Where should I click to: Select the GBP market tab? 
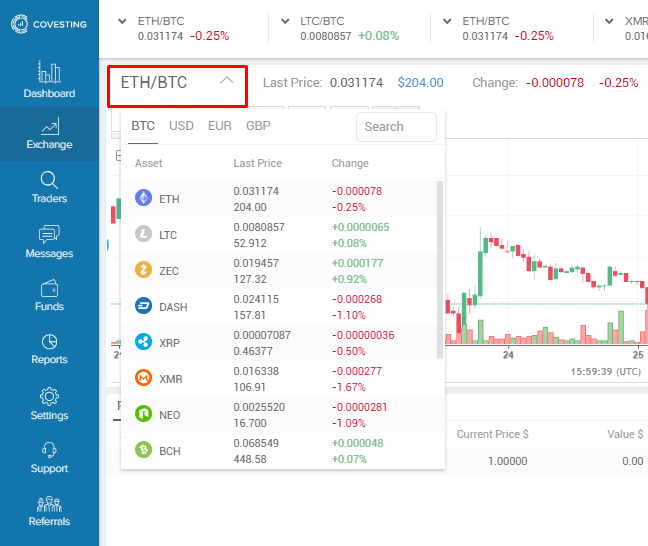click(x=258, y=126)
